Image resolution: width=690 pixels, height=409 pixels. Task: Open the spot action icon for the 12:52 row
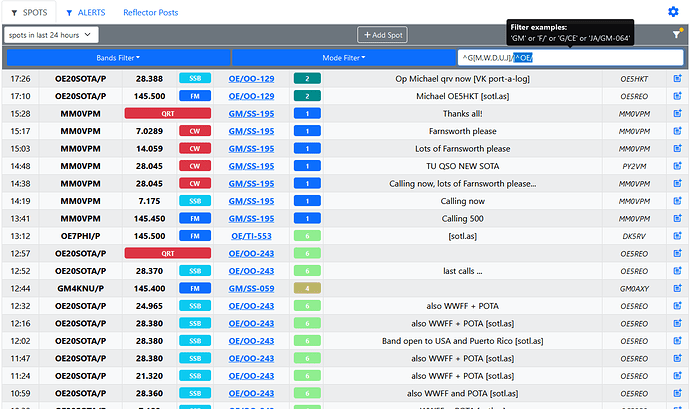click(677, 271)
